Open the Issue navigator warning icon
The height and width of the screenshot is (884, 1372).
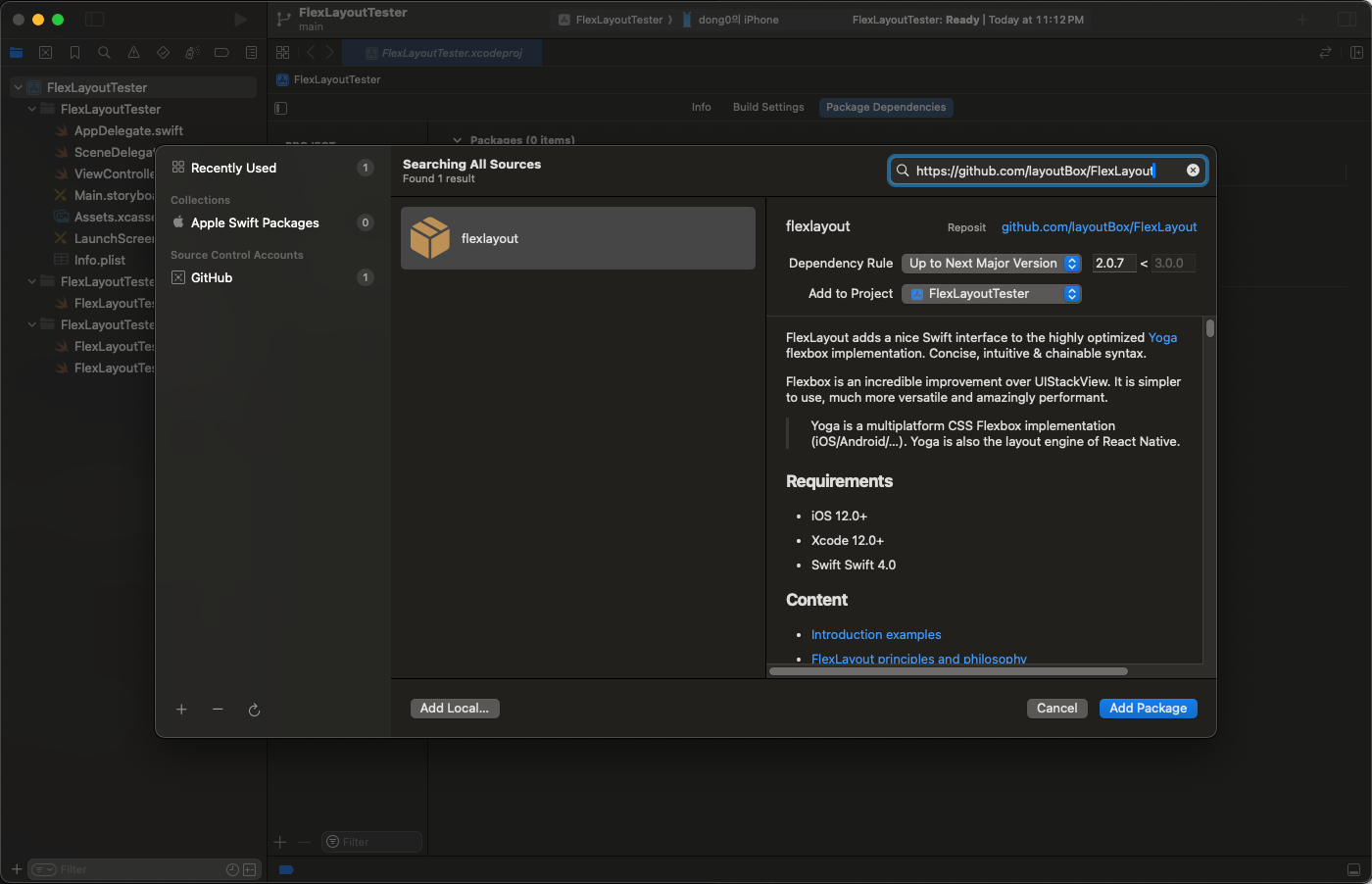click(133, 53)
